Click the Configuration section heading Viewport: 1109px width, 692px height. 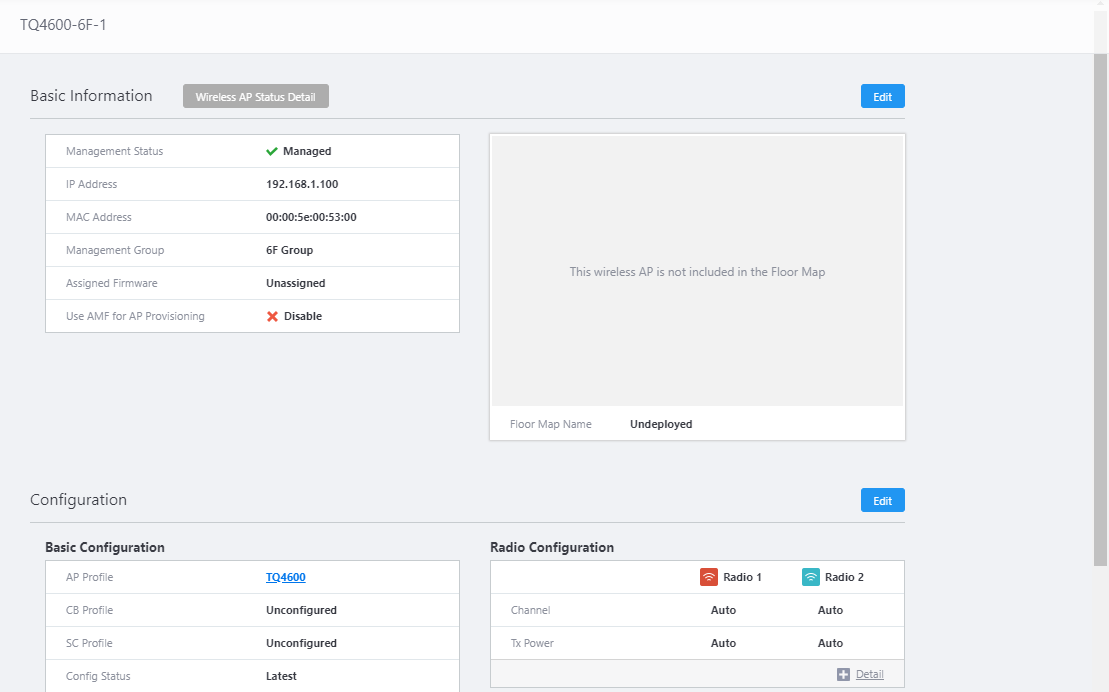coord(79,500)
